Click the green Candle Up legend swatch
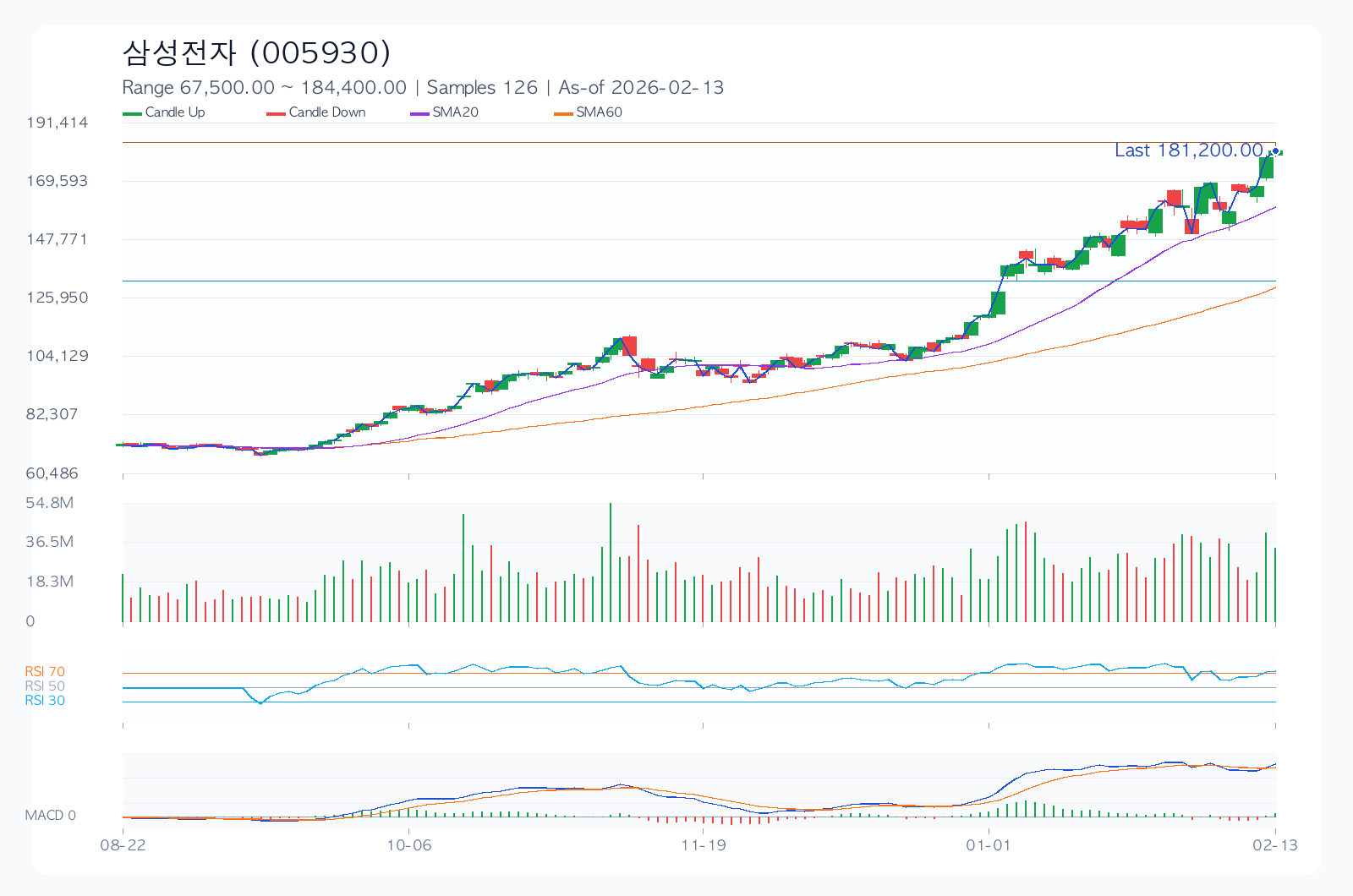 132,113
